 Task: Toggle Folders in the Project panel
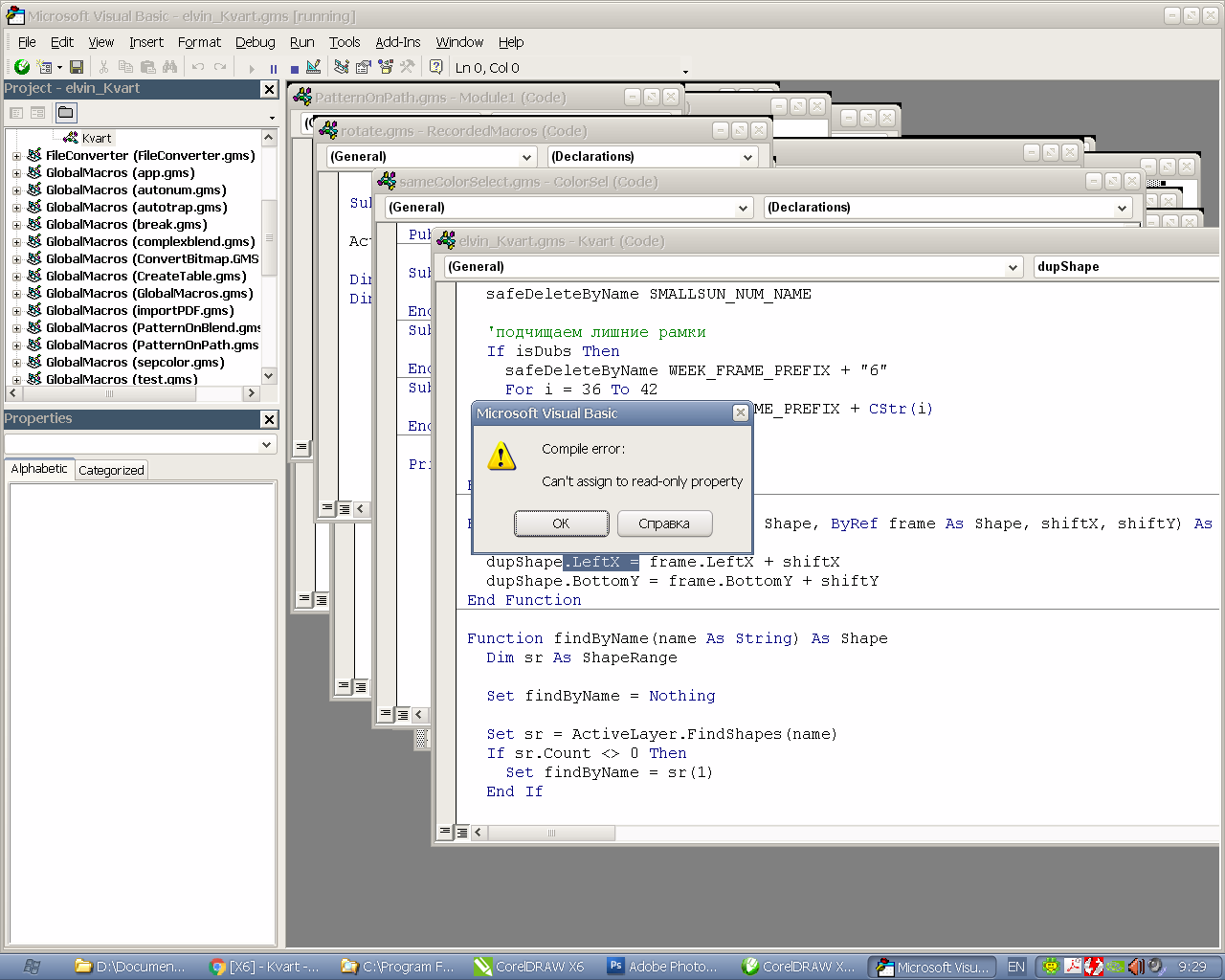pos(65,113)
